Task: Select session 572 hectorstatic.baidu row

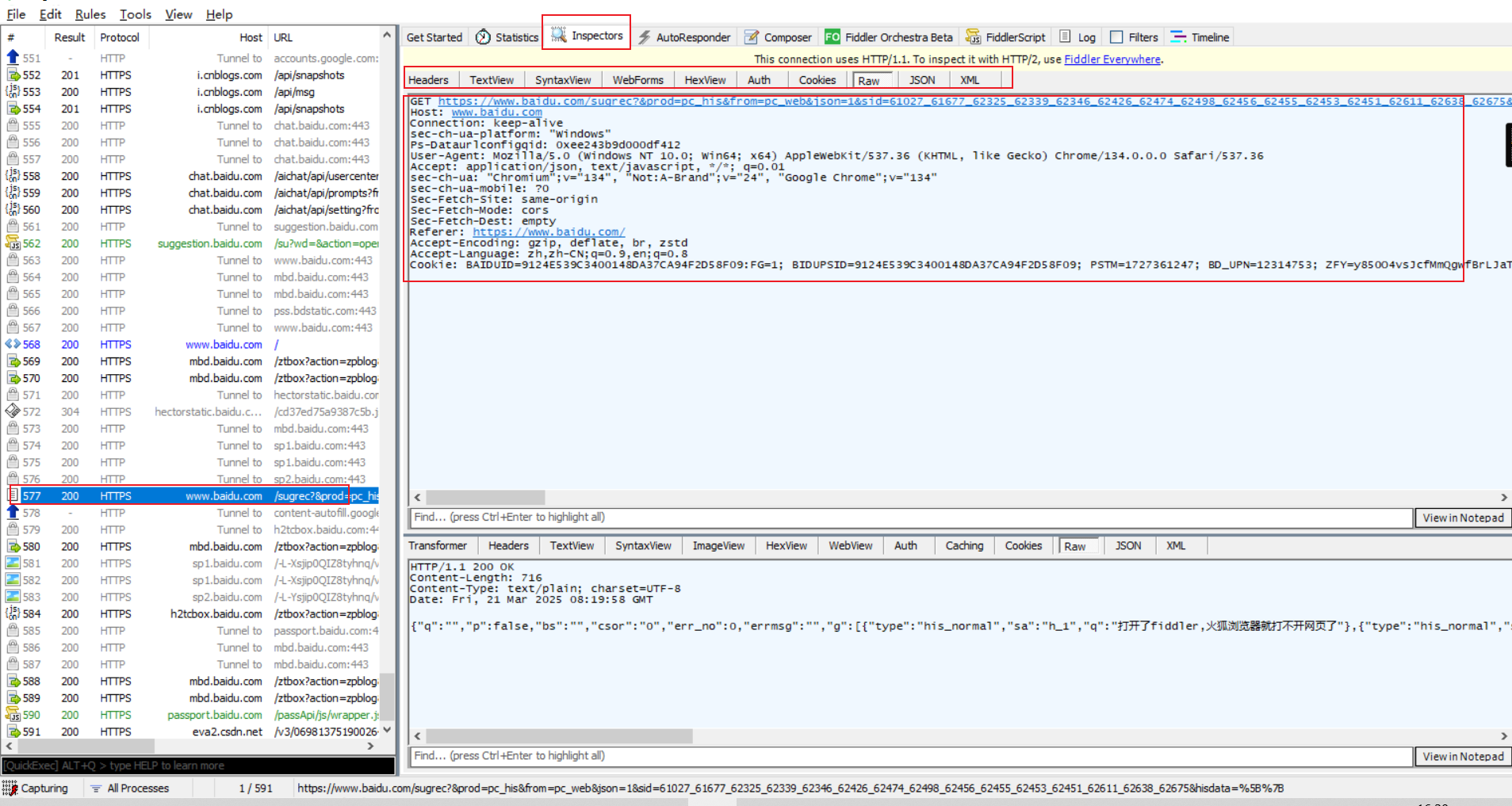Action: tap(192, 411)
